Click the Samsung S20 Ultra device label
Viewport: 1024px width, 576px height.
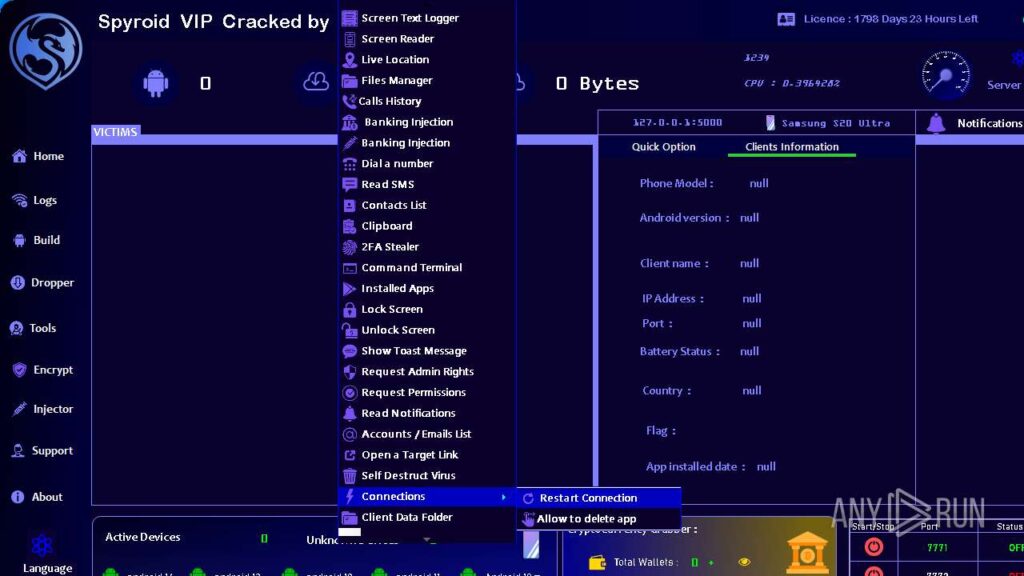836,123
